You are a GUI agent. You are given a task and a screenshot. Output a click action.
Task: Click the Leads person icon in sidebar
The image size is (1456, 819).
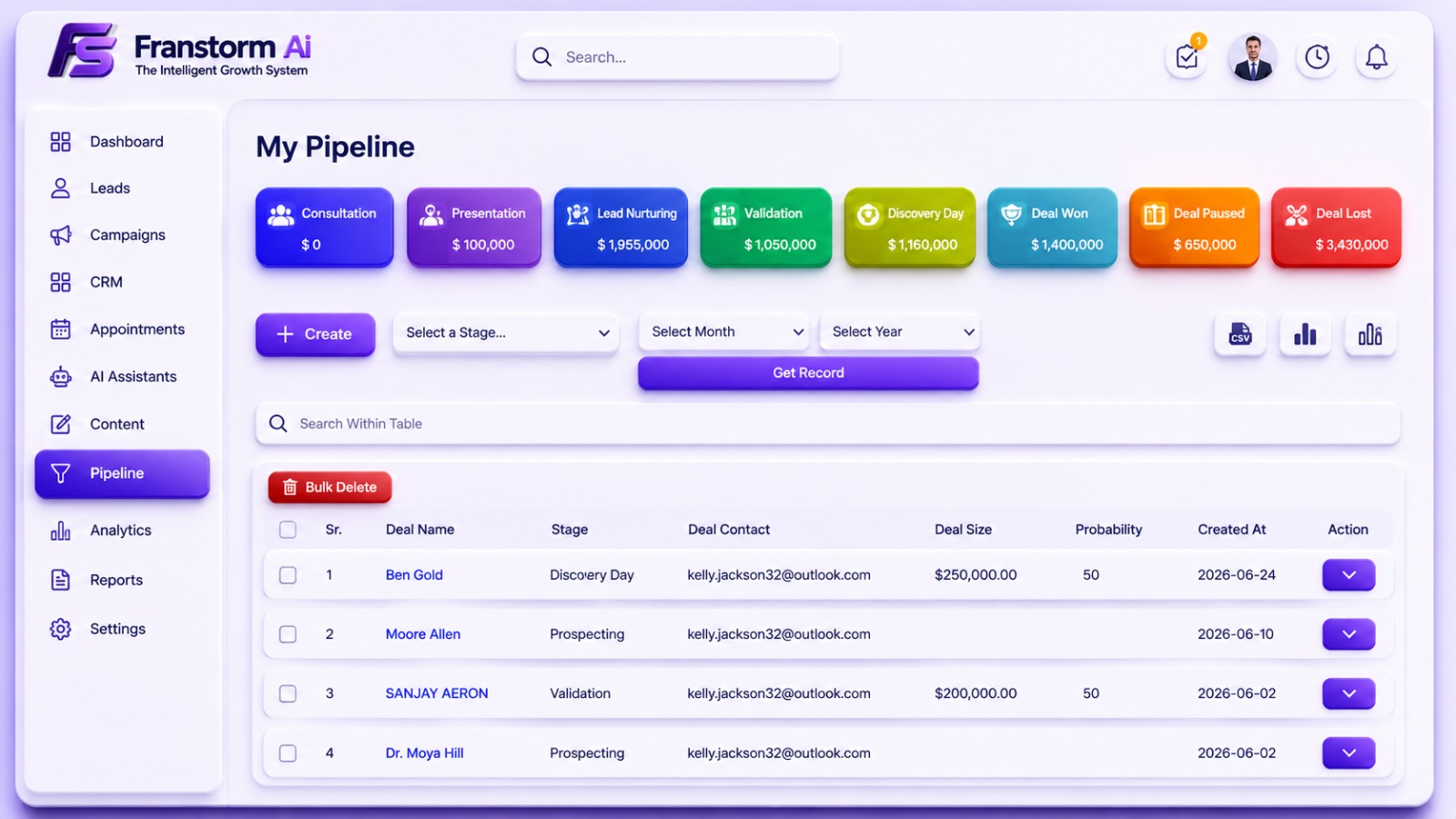(60, 188)
